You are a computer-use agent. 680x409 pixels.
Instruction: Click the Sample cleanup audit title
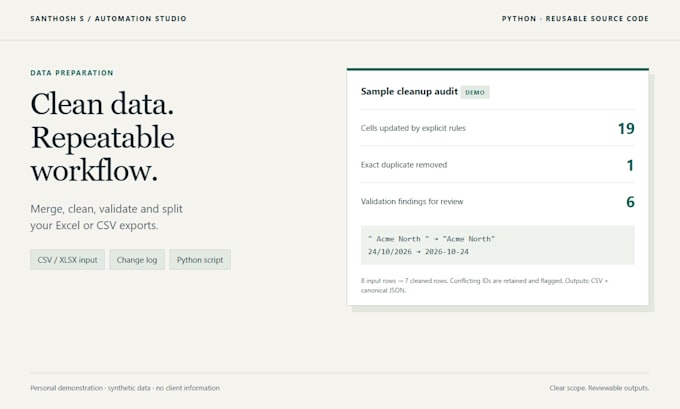click(409, 92)
